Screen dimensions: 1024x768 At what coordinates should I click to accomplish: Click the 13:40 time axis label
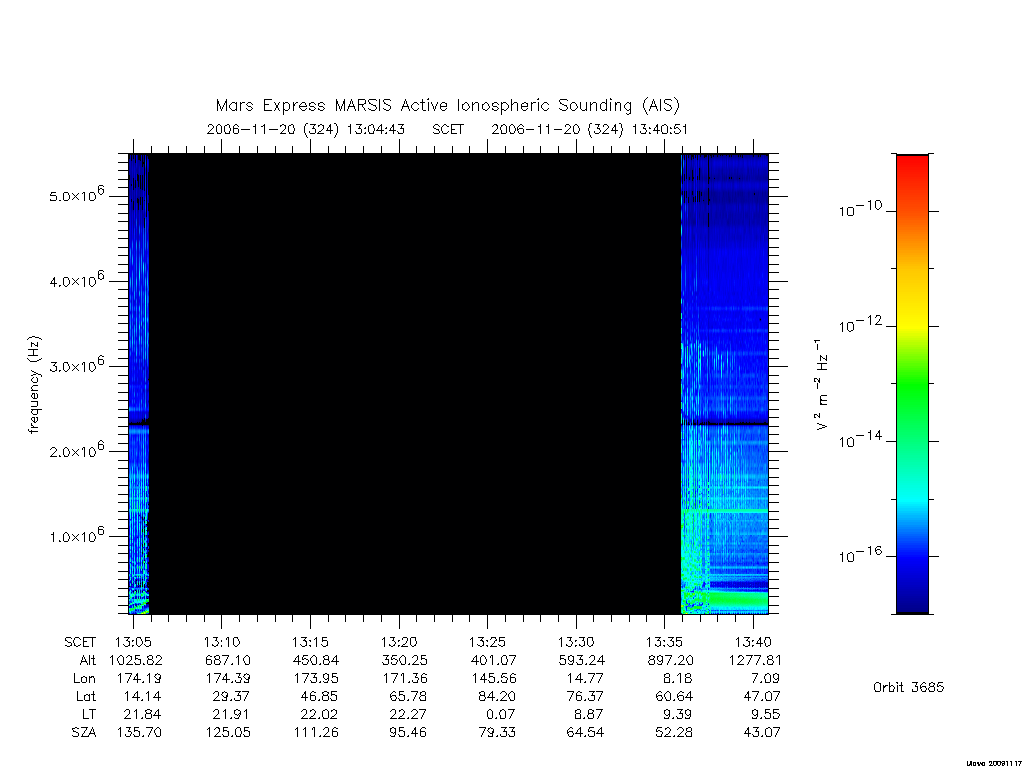tap(753, 642)
